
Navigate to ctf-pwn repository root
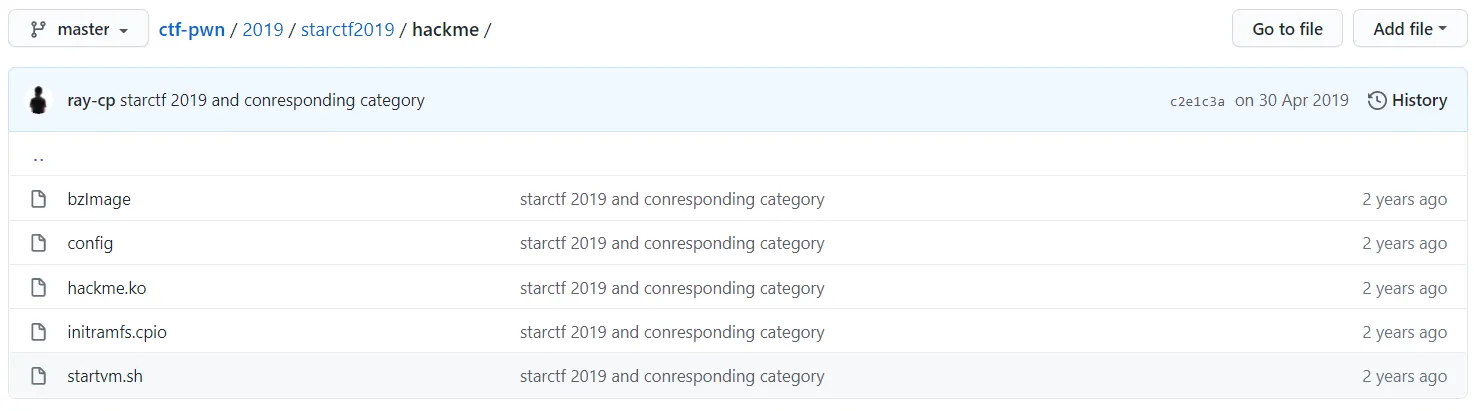coord(192,29)
